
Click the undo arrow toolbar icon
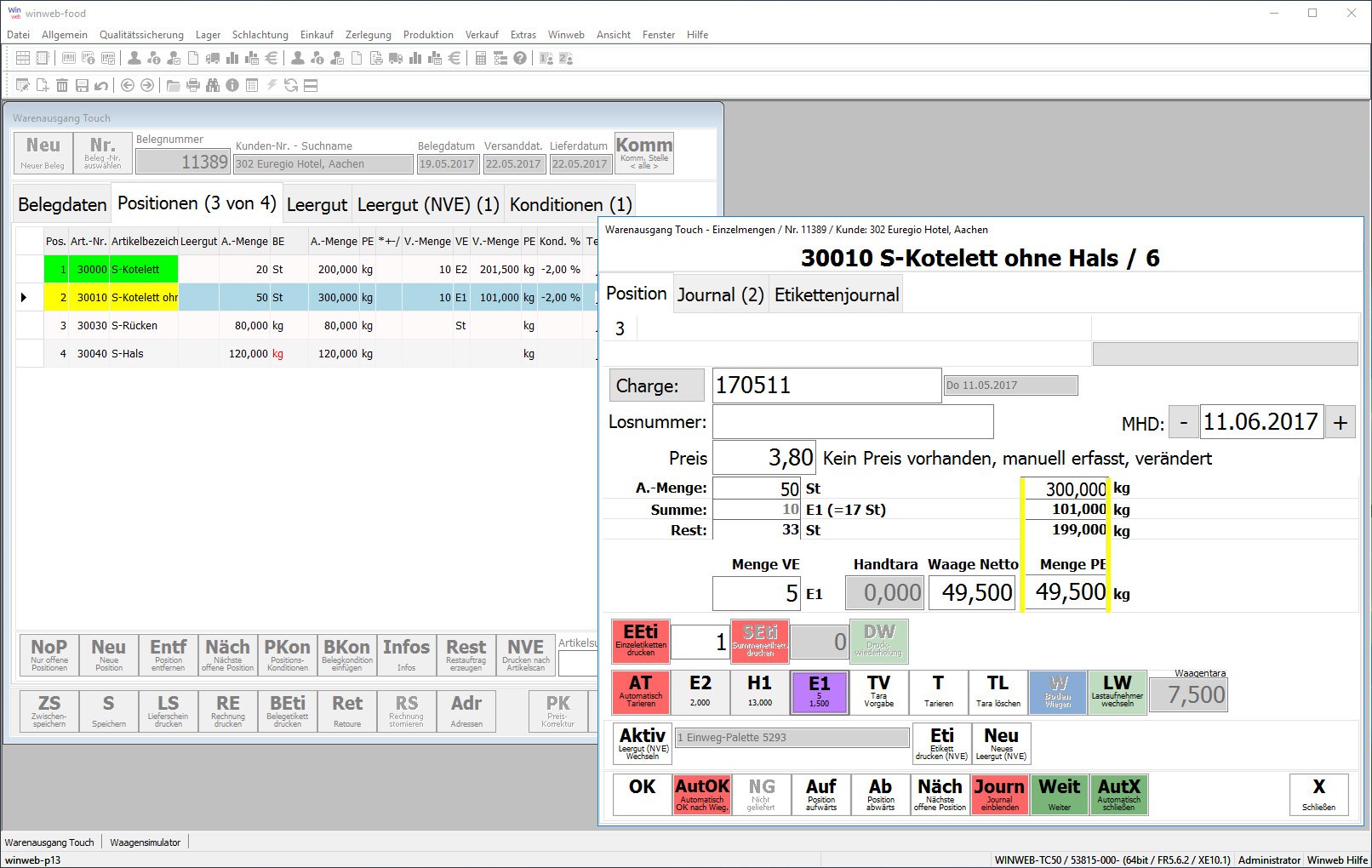click(101, 85)
